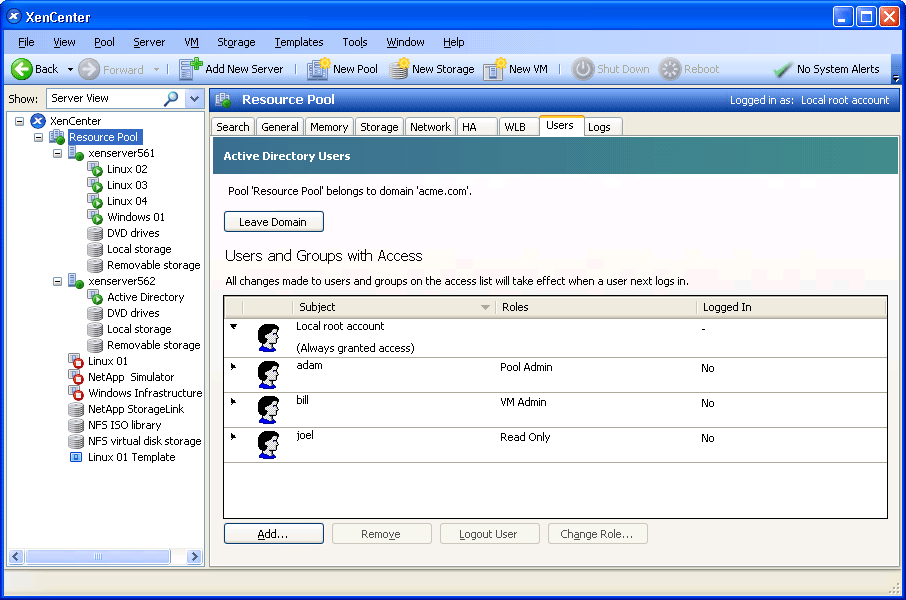Screen dimensions: 906x600
Task: Click the tree scrollbar right arrow
Action: 195,557
